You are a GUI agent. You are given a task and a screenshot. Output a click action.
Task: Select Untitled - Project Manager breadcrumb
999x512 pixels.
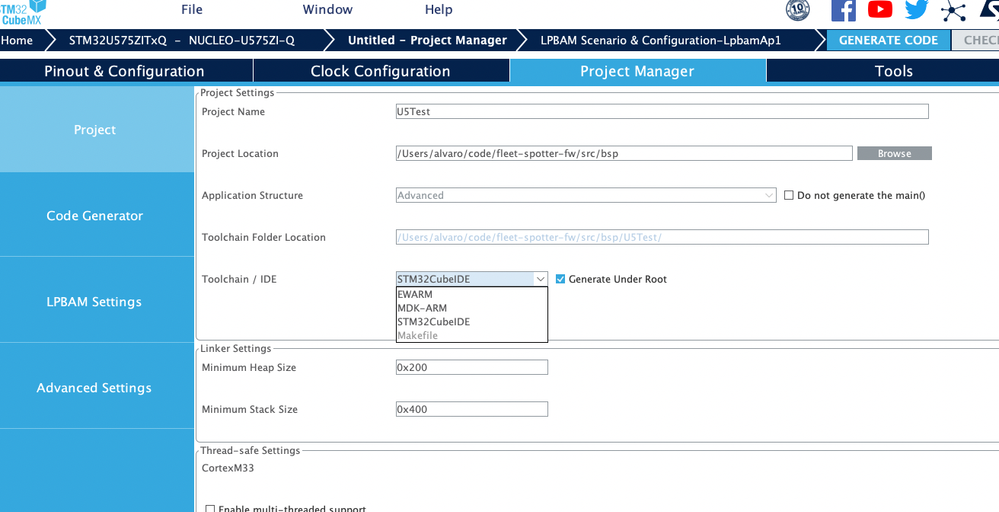pos(427,40)
